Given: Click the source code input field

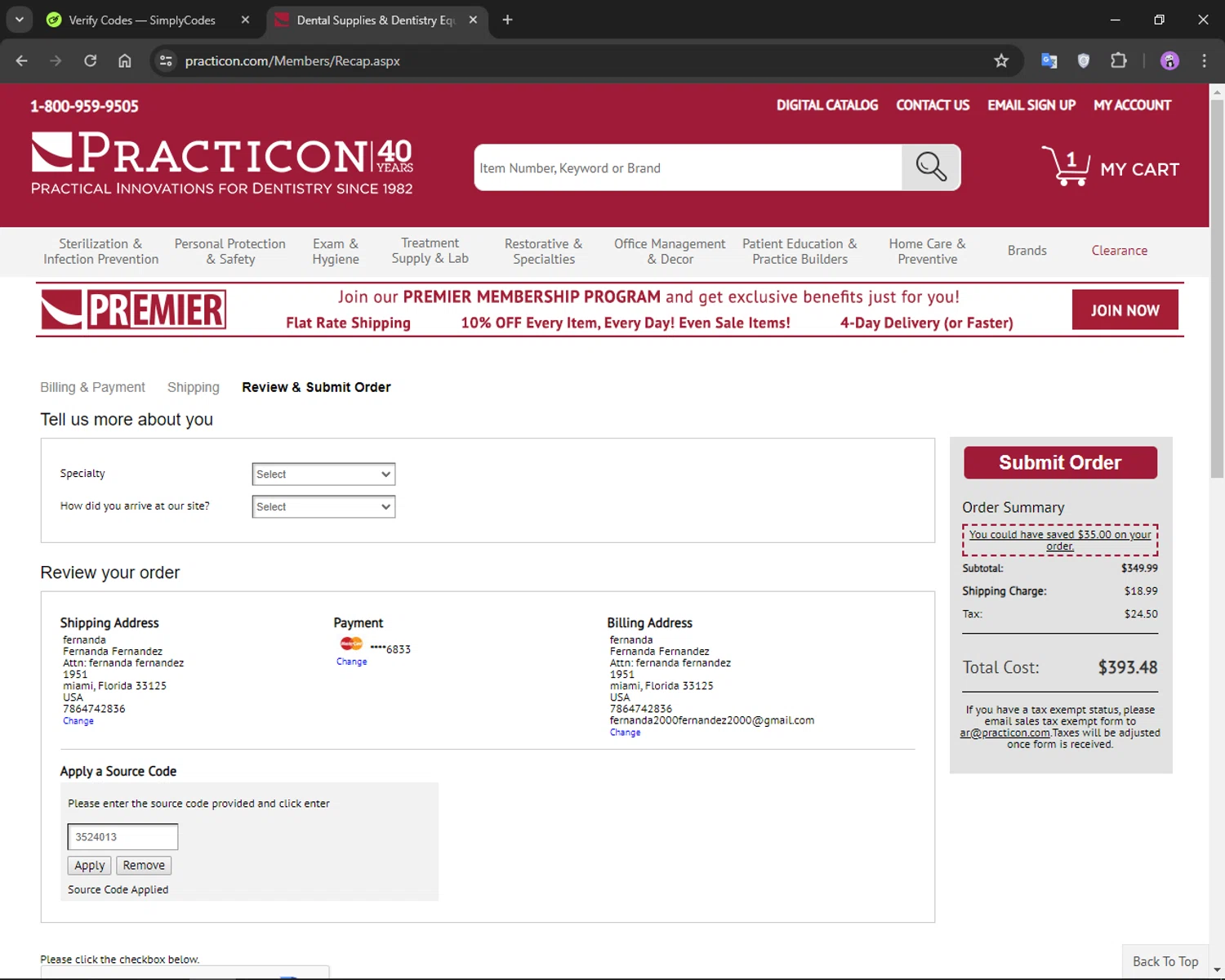Looking at the screenshot, I should [x=122, y=836].
